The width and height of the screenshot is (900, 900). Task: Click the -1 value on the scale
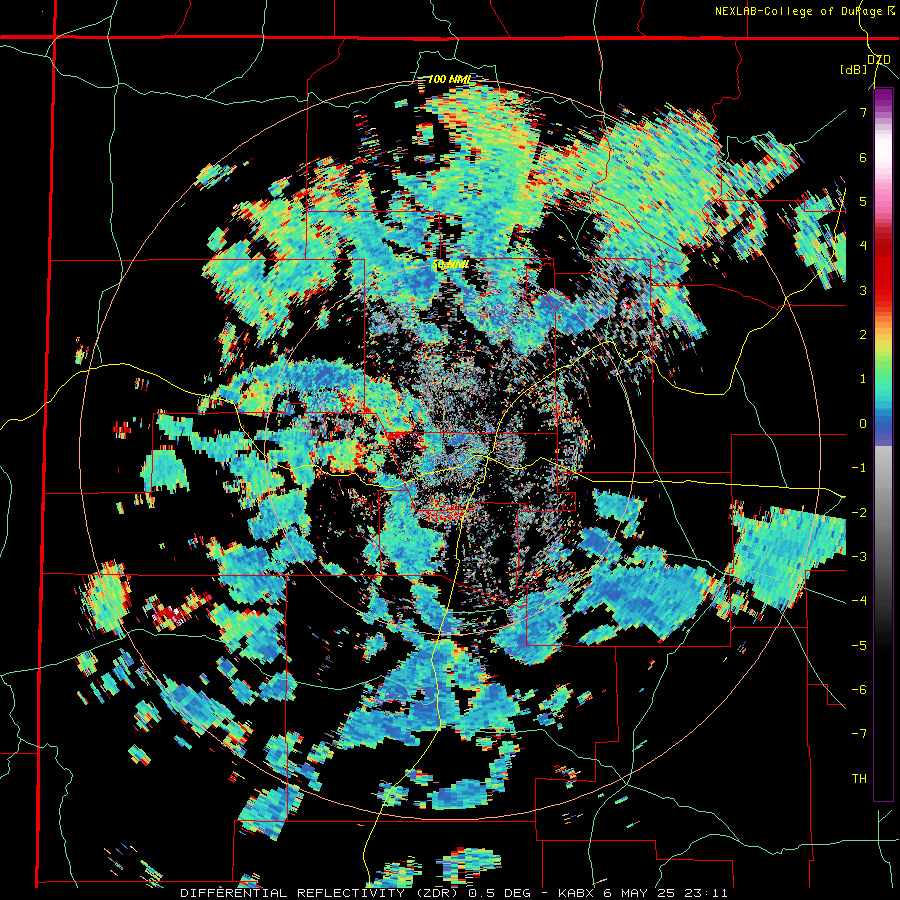(859, 468)
